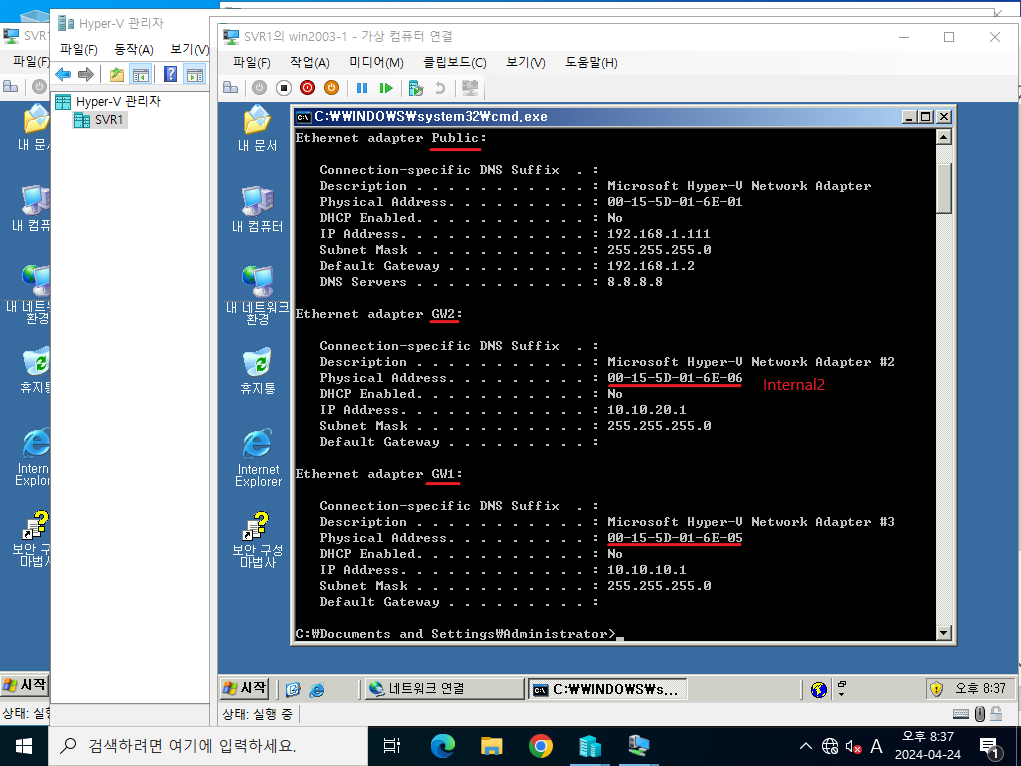
Task: Click the guest 시작 Start button
Action: [245, 688]
